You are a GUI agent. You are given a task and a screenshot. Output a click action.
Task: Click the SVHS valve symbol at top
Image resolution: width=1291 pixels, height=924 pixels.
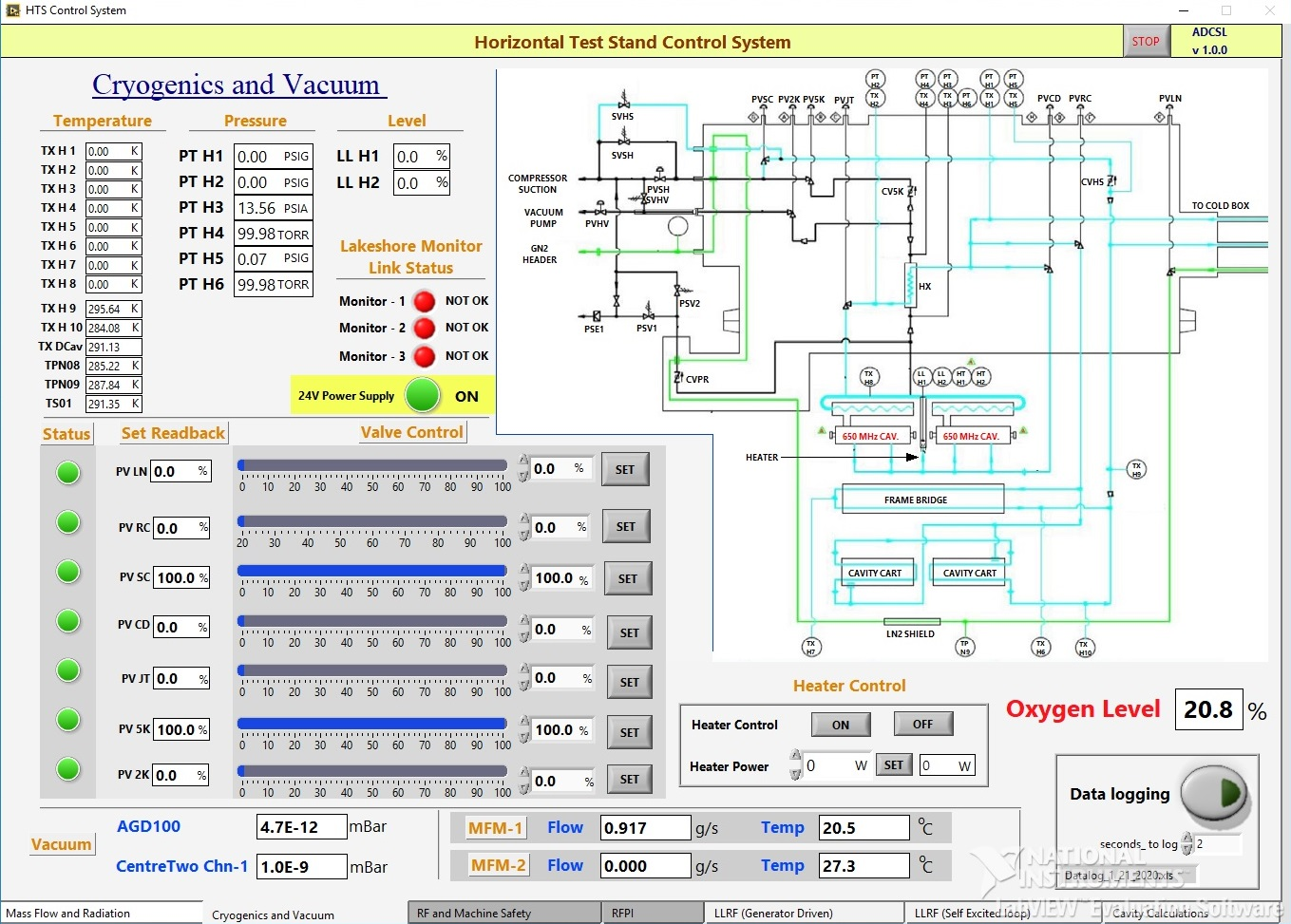[623, 102]
